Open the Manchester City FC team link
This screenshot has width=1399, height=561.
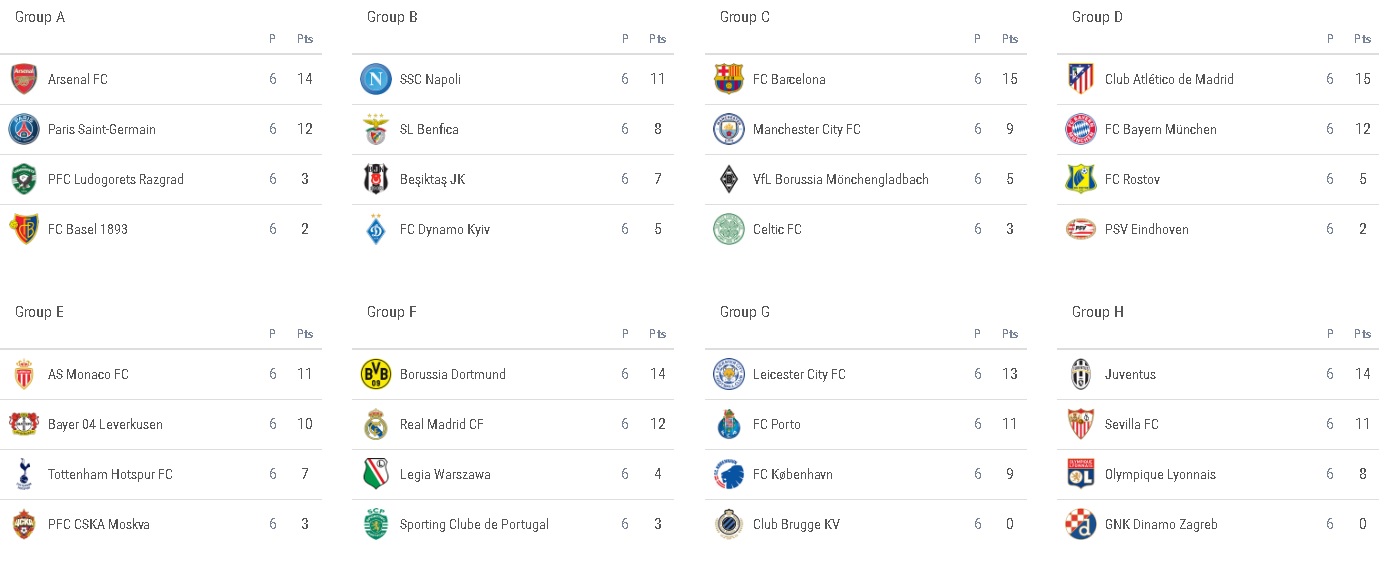(807, 129)
